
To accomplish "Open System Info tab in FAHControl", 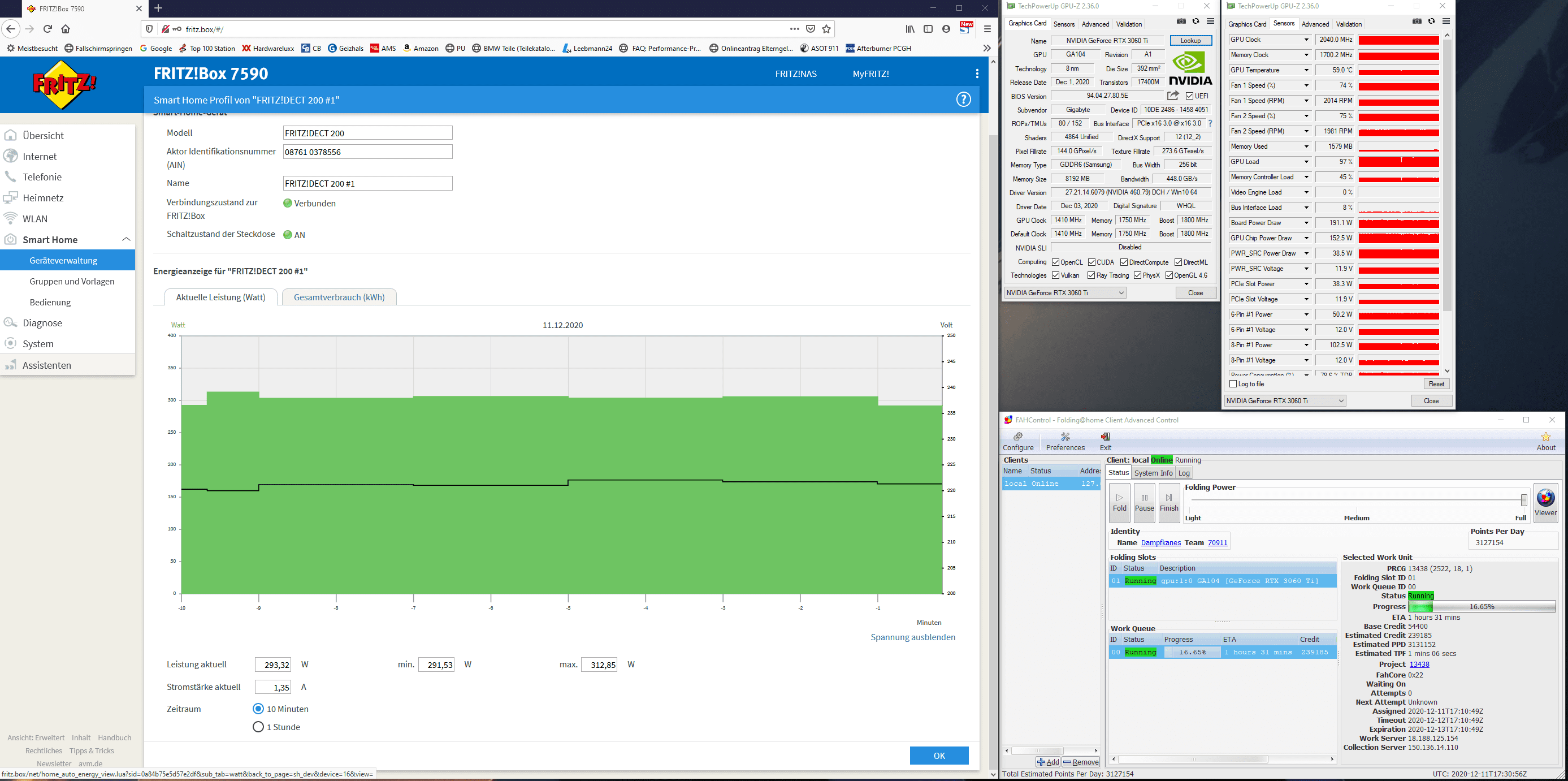I will (x=1153, y=473).
